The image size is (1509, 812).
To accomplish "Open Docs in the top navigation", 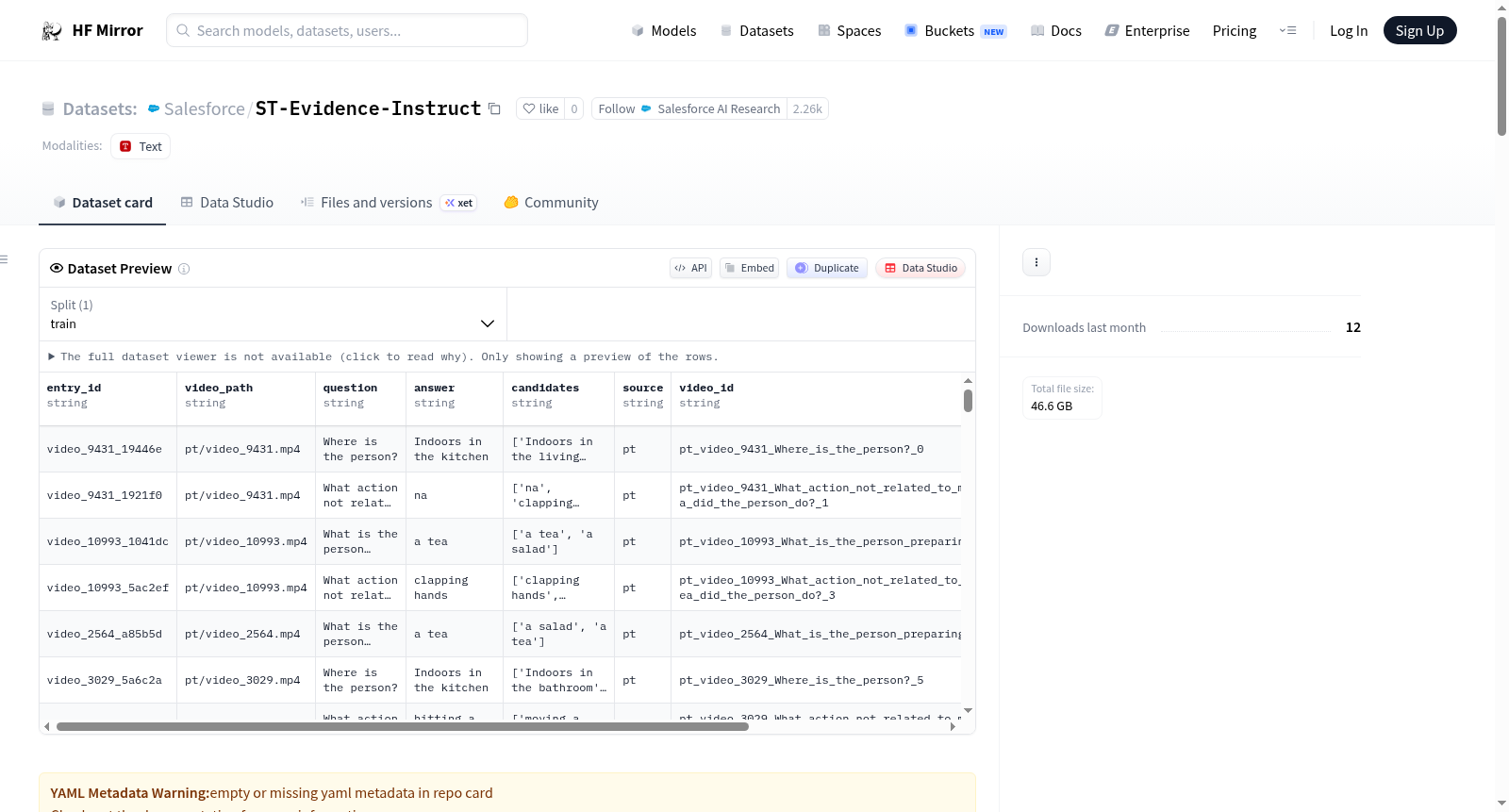I will pyautogui.click(x=1056, y=31).
